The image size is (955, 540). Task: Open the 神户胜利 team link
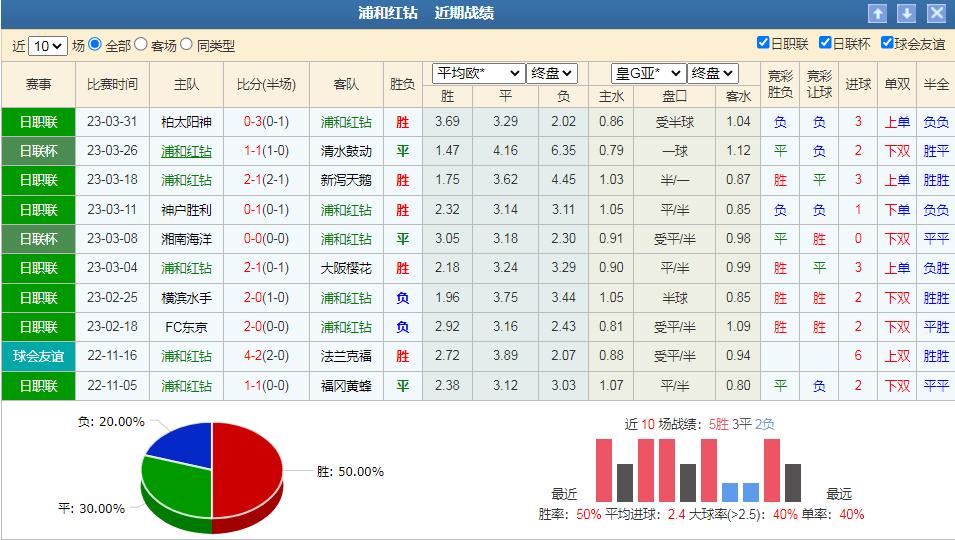point(186,210)
